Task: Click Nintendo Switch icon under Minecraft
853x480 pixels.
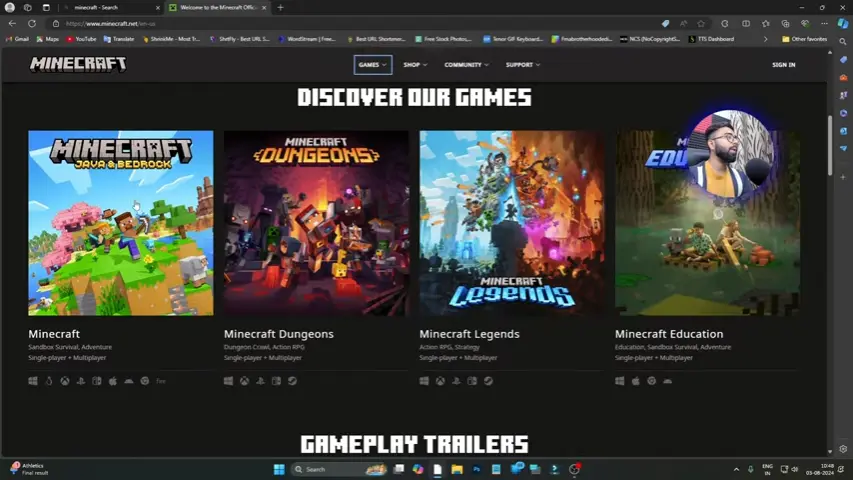Action: click(97, 381)
